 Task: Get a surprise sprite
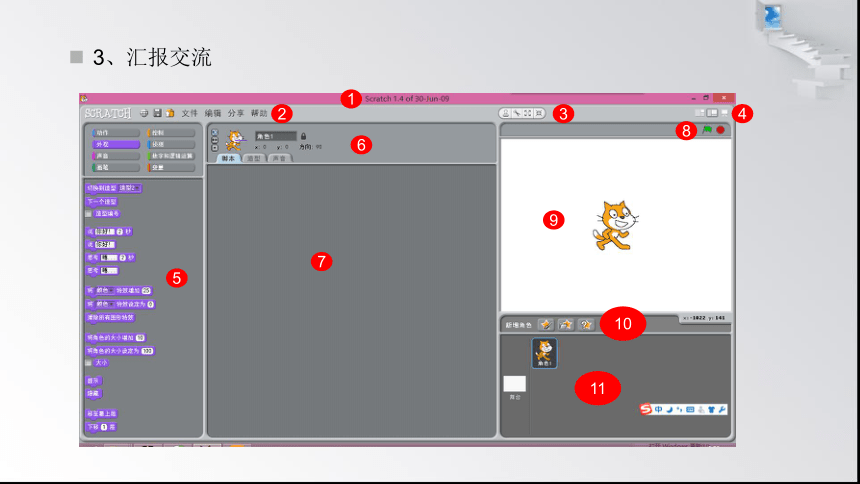pyautogui.click(x=586, y=325)
